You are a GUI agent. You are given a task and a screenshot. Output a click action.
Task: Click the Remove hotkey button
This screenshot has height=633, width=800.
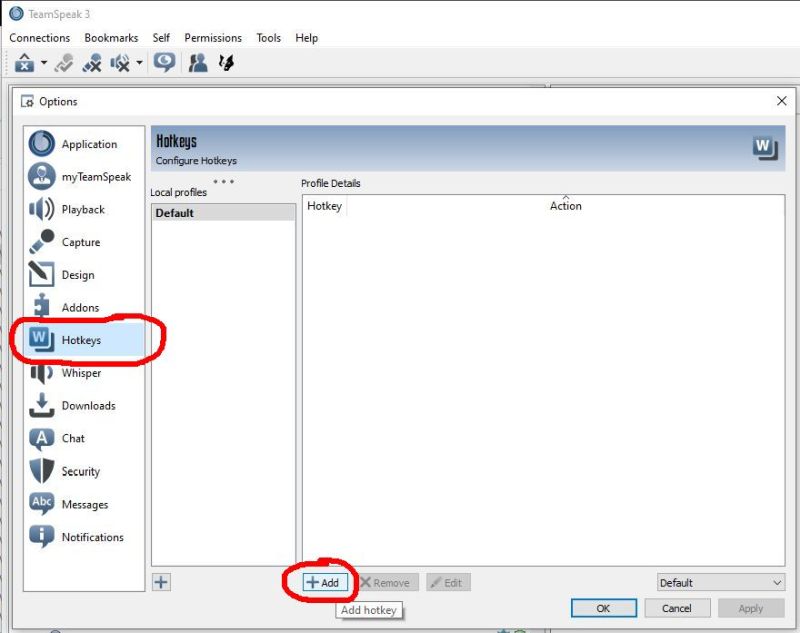[385, 582]
